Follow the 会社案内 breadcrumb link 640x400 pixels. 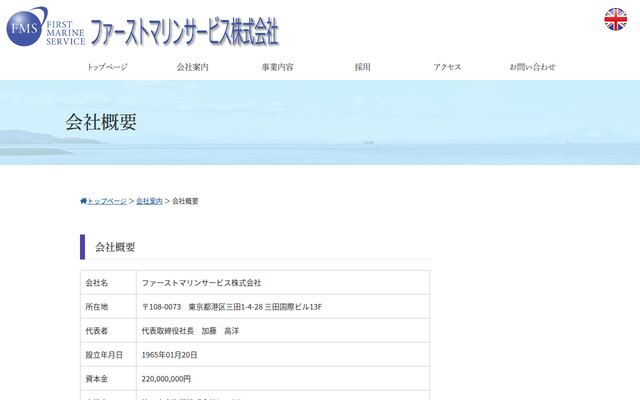[x=149, y=201]
